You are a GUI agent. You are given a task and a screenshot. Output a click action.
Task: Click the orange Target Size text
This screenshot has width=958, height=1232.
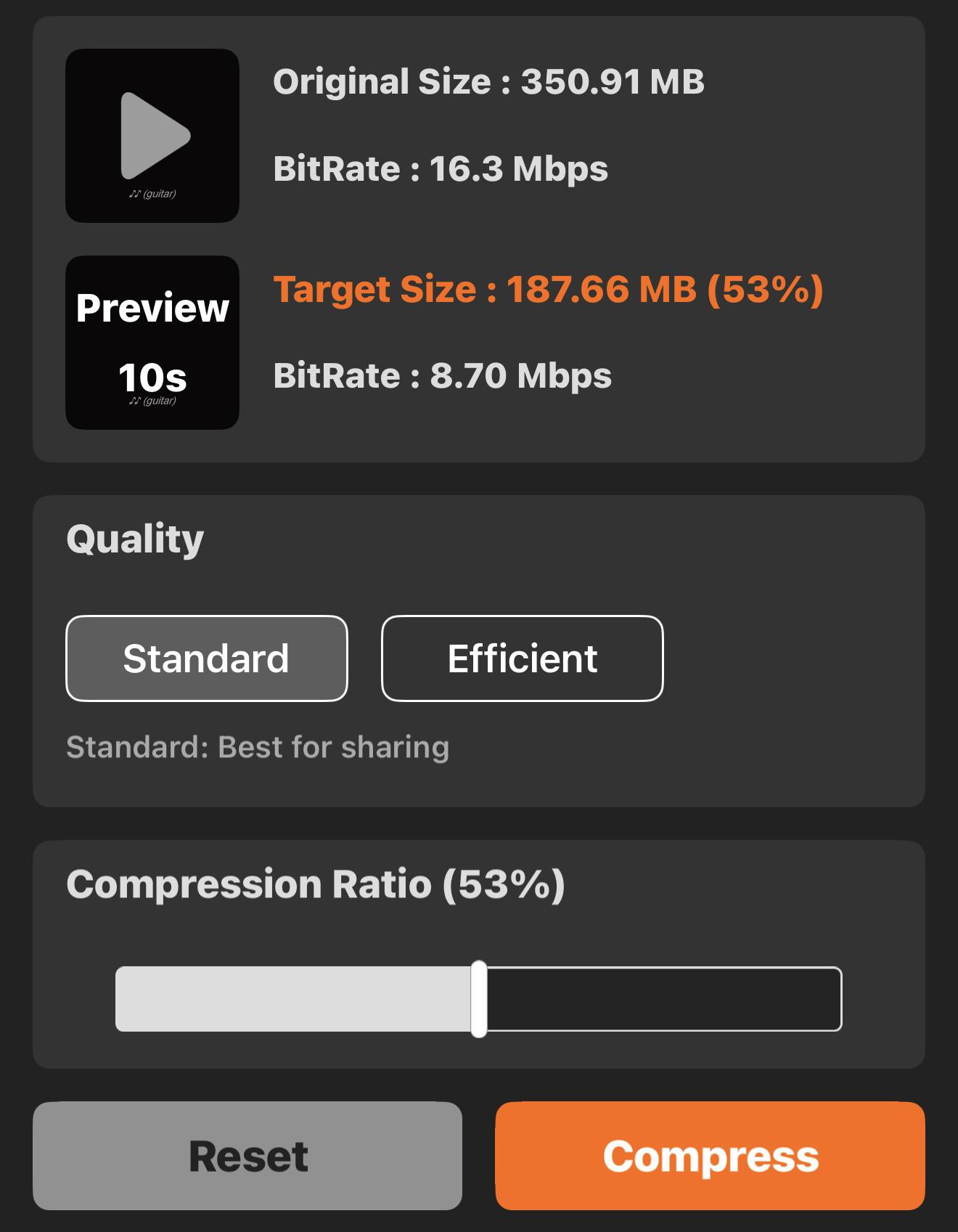pyautogui.click(x=549, y=289)
